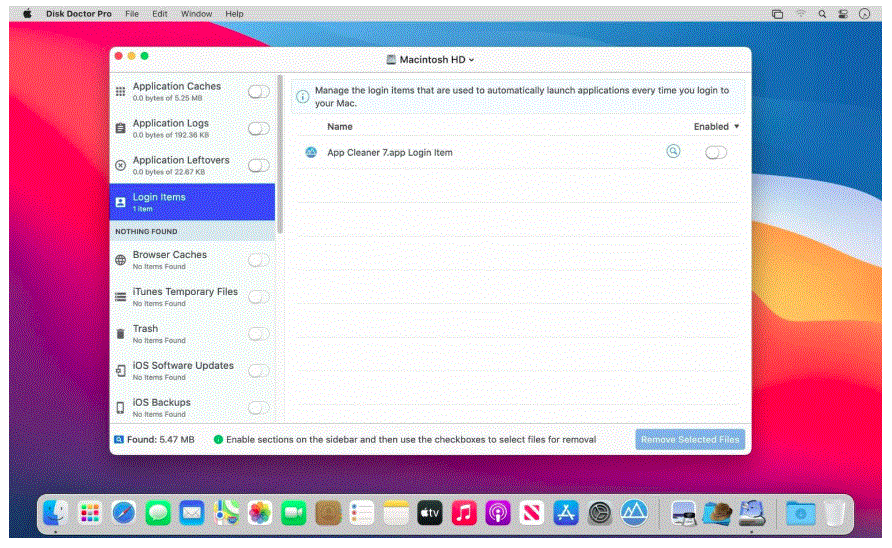Viewport: 892px width, 548px height.
Task: Open Podcasts from the dock
Action: (498, 513)
